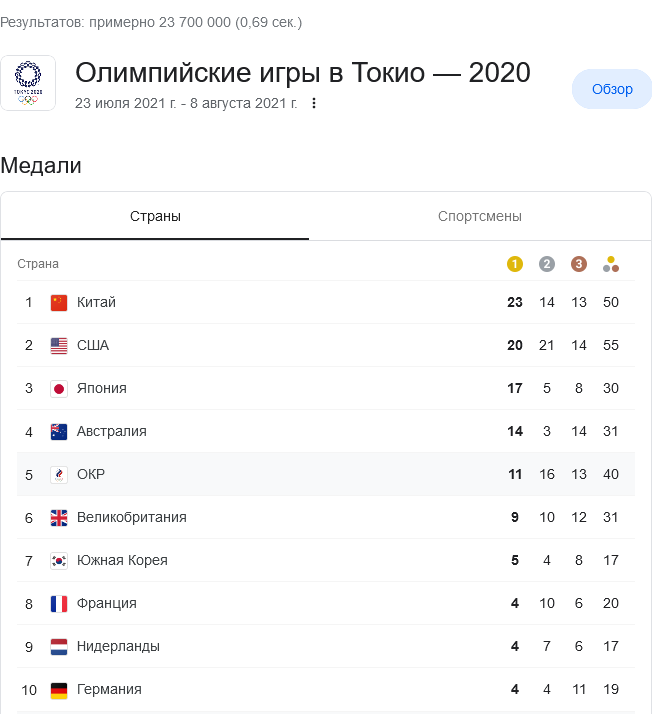Screen dimensions: 652x714
Task: Select the Страны tab
Action: click(x=155, y=216)
